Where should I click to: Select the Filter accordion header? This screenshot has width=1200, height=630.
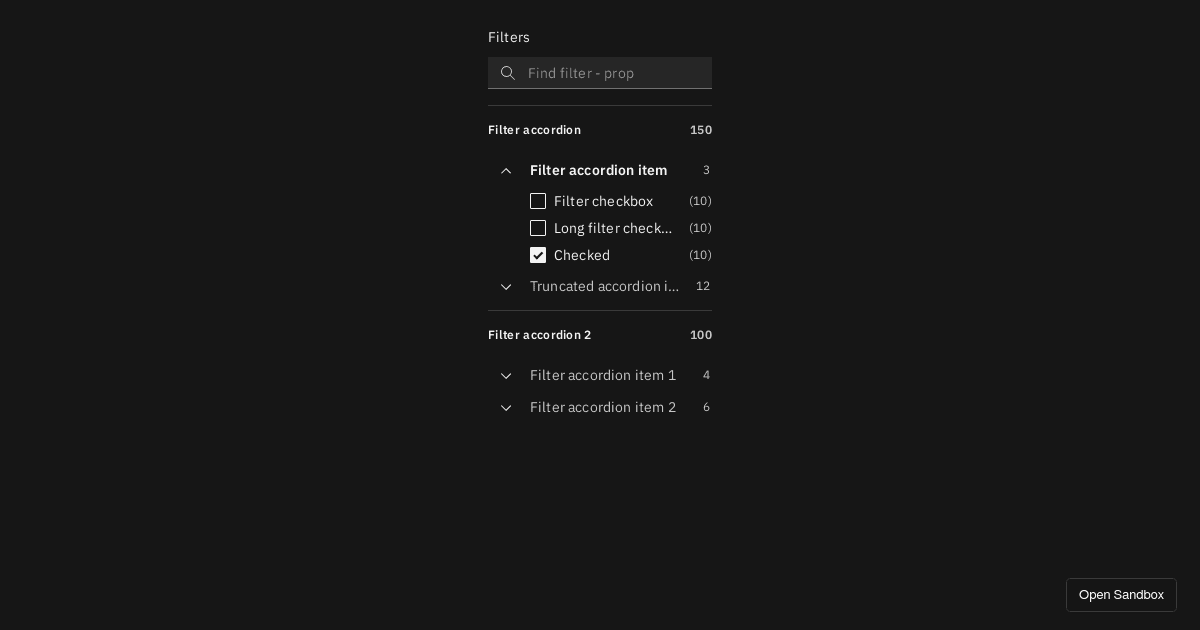(x=534, y=130)
